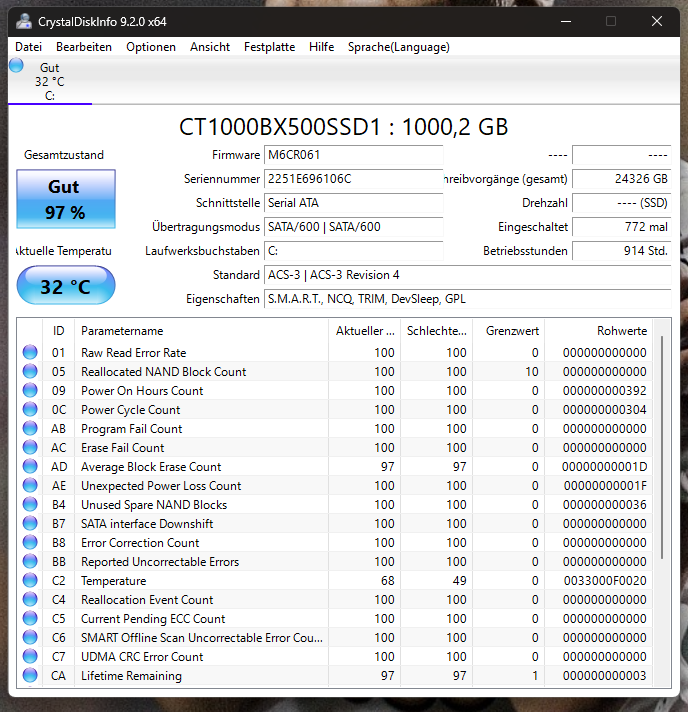
Task: Open the Hilfe menu
Action: (322, 47)
